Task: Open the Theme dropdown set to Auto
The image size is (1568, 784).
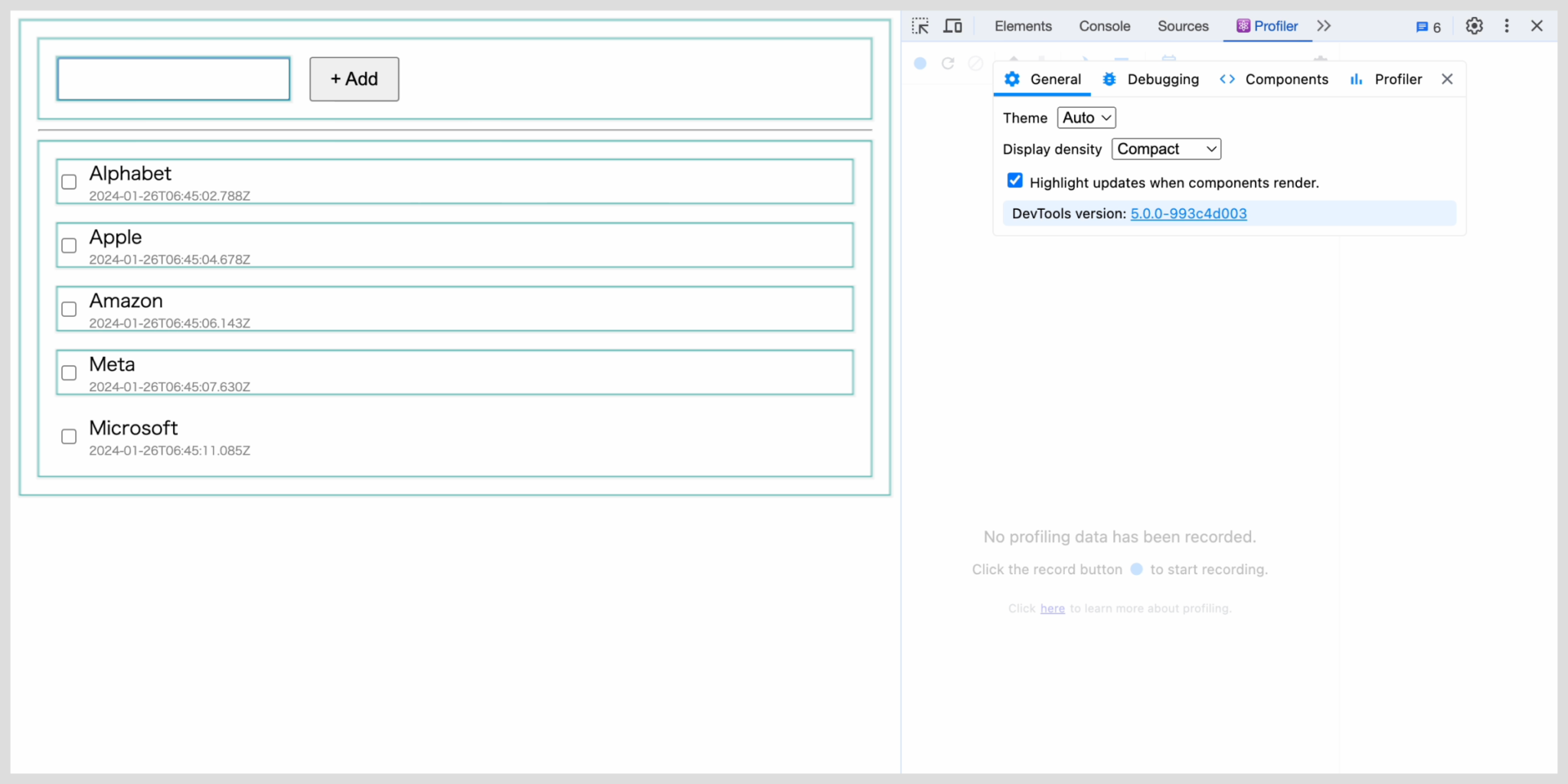Action: tap(1086, 117)
